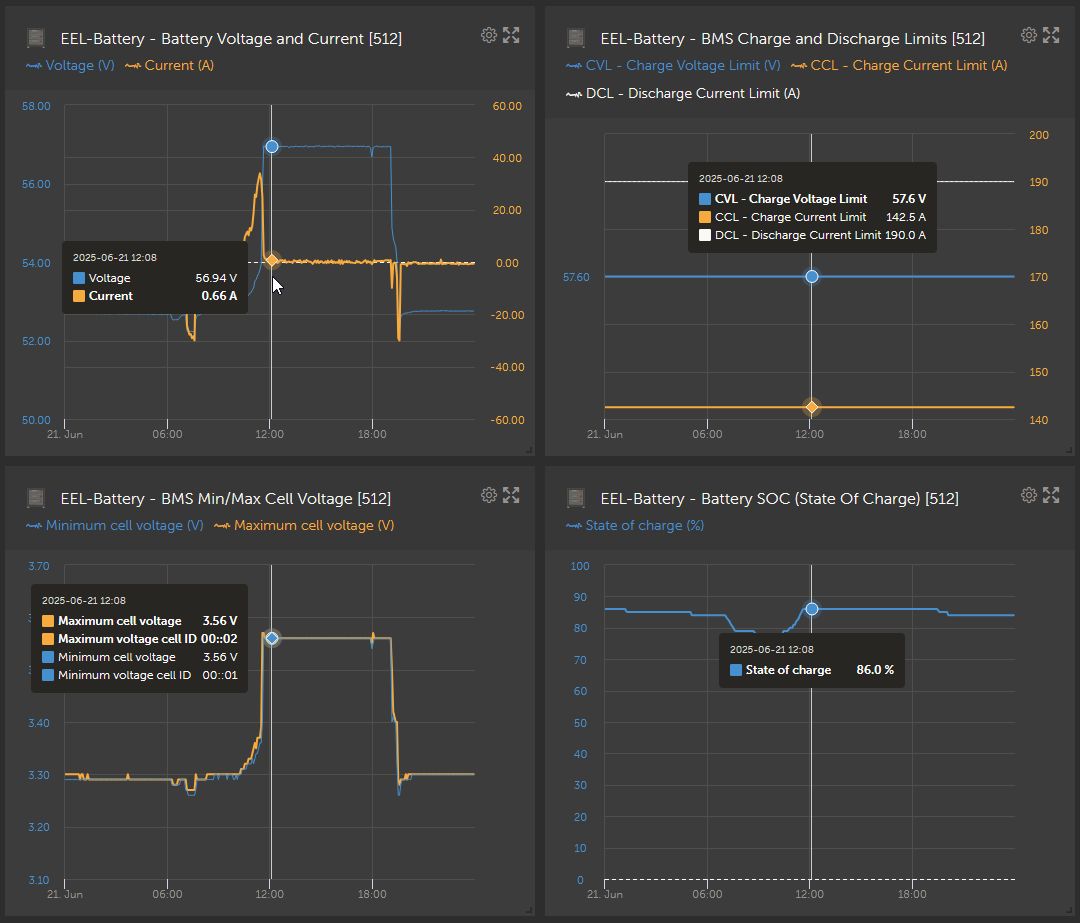Expand BMS Charge and Discharge Limits widget fullscreen

(1051, 35)
